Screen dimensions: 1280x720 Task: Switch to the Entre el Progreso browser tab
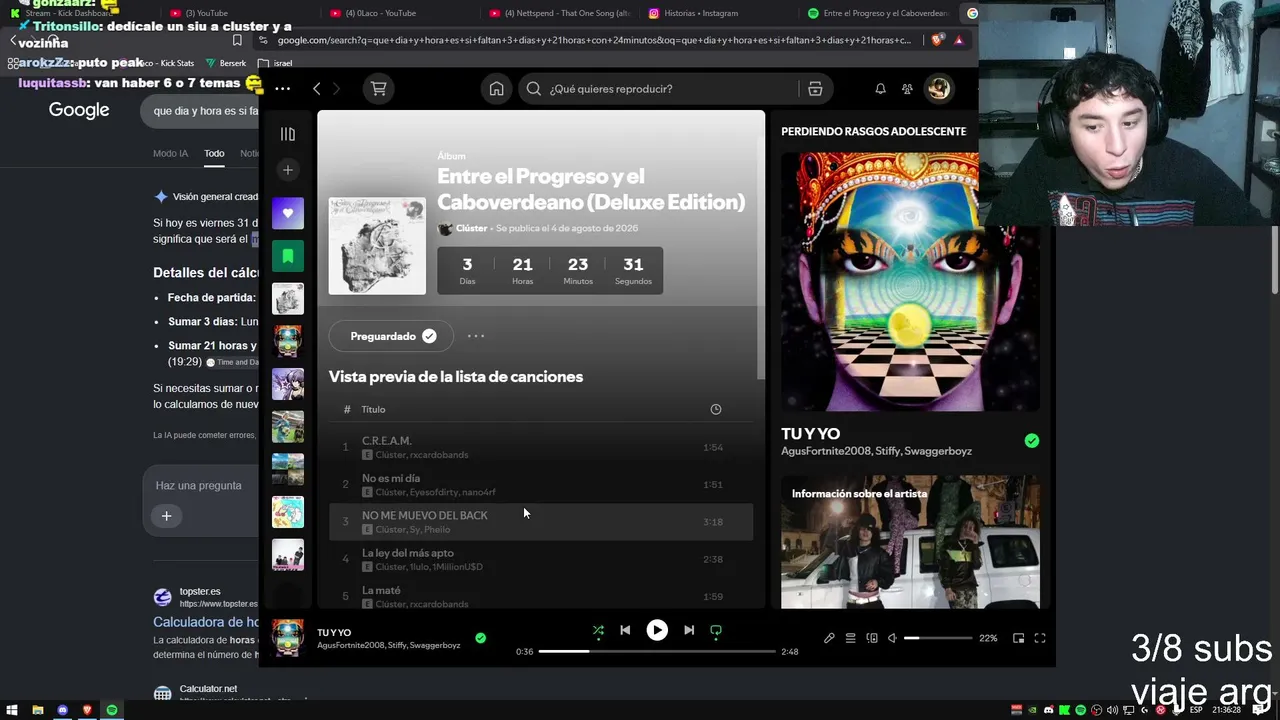coord(880,13)
